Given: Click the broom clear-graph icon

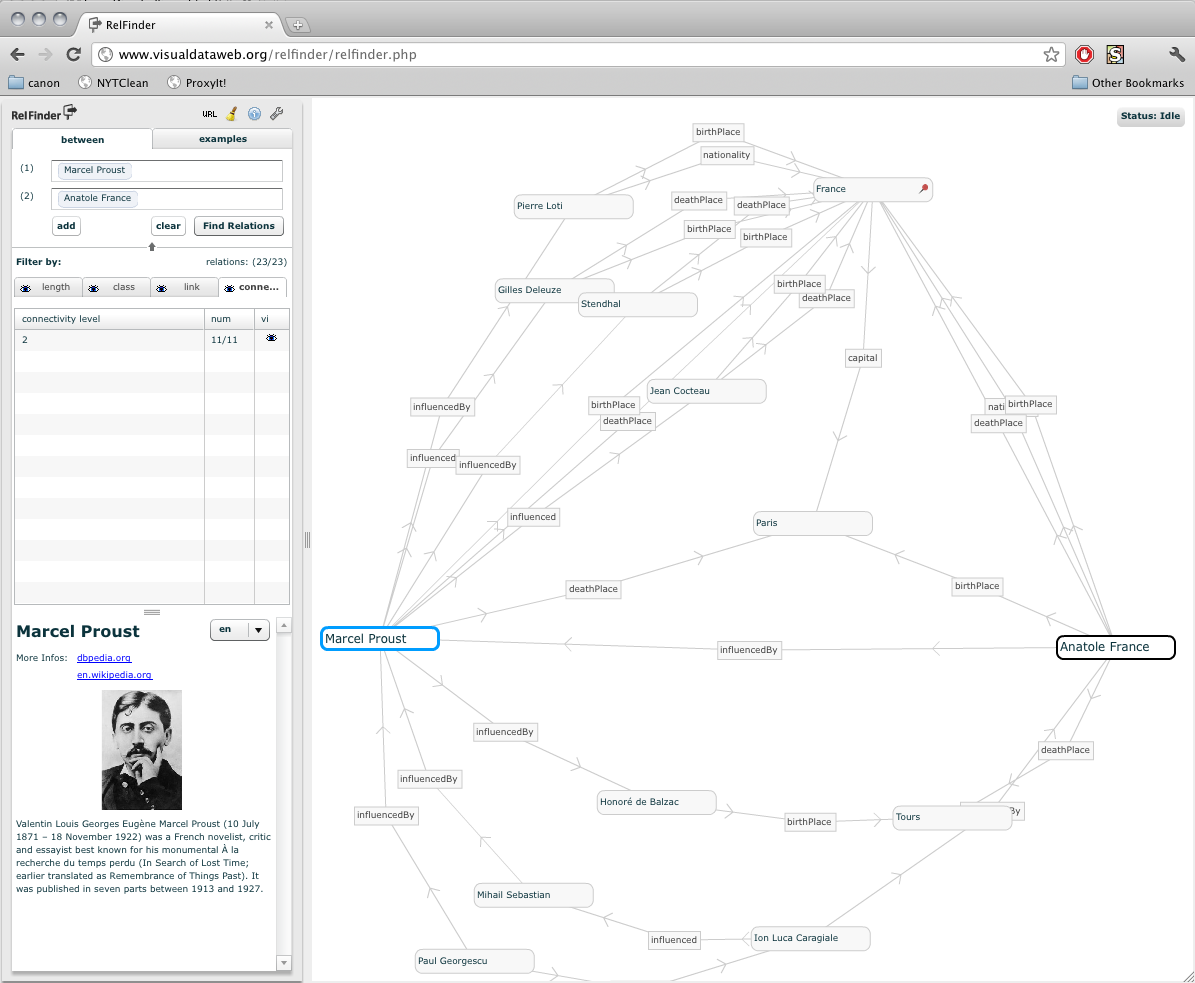Looking at the screenshot, I should click(231, 114).
